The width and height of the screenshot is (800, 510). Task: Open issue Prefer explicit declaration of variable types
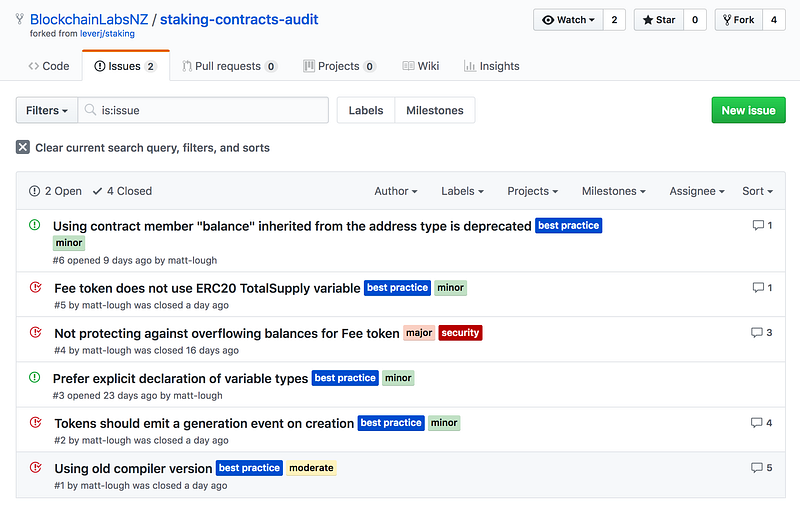pyautogui.click(x=181, y=378)
